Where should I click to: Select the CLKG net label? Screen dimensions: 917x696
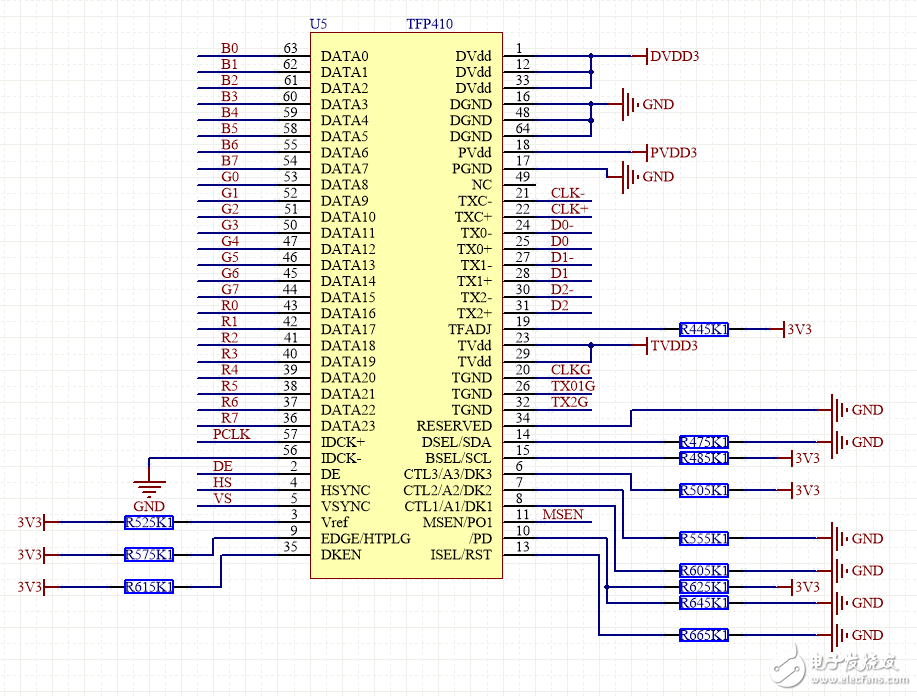click(570, 370)
